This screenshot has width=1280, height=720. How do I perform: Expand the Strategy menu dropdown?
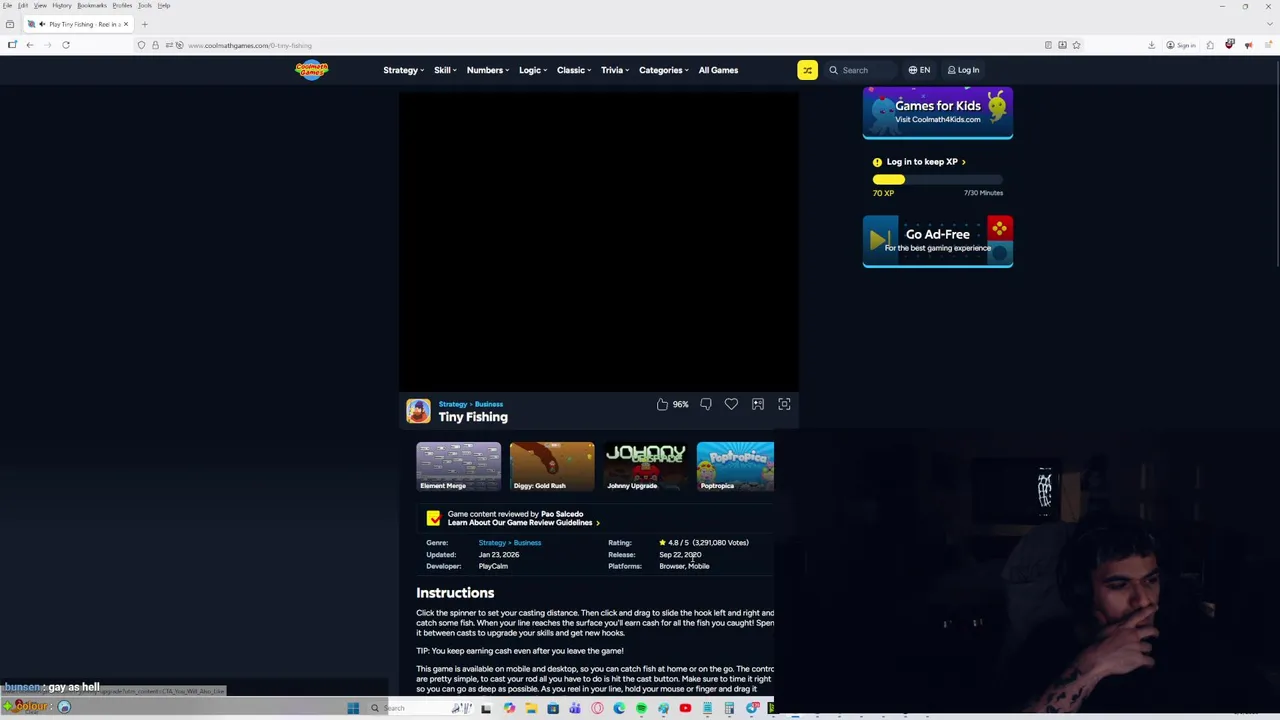click(x=404, y=70)
